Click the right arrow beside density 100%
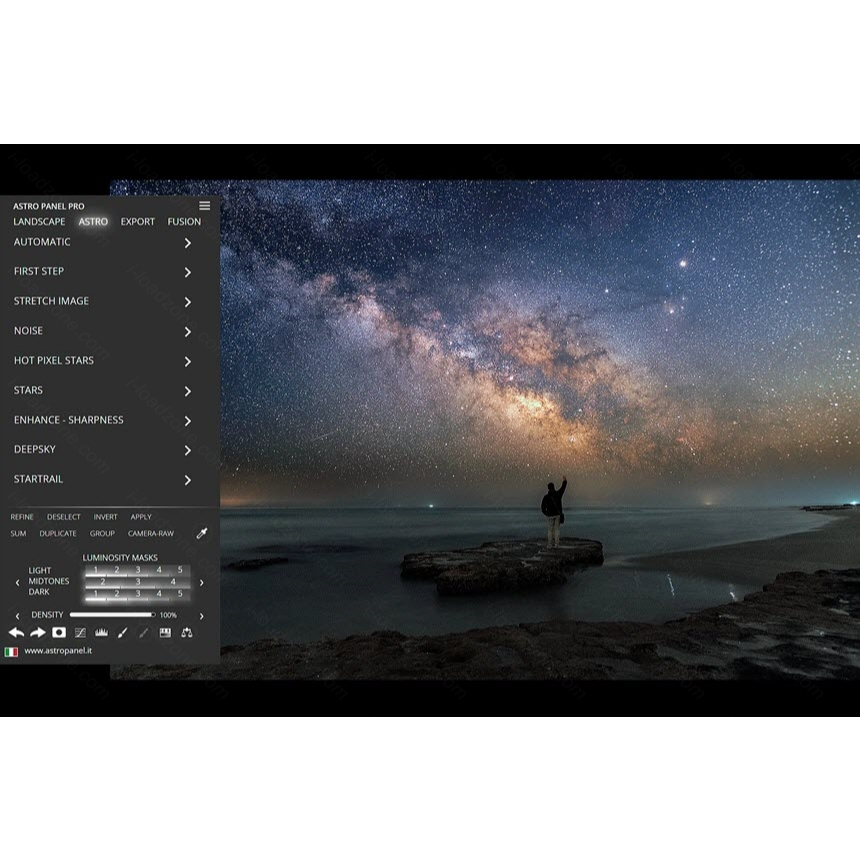 (x=201, y=616)
